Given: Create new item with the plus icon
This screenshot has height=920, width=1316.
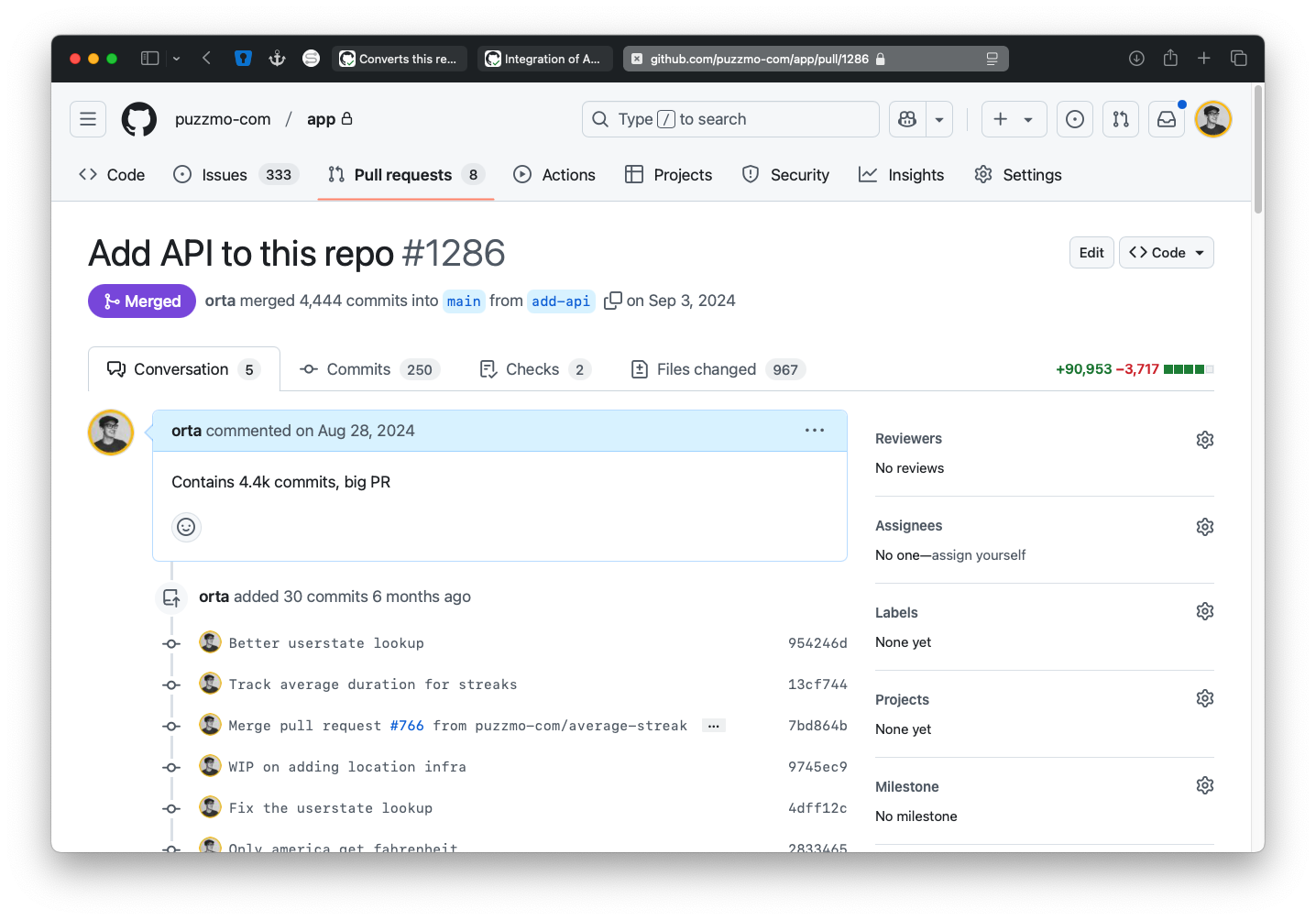Looking at the screenshot, I should coord(1002,119).
